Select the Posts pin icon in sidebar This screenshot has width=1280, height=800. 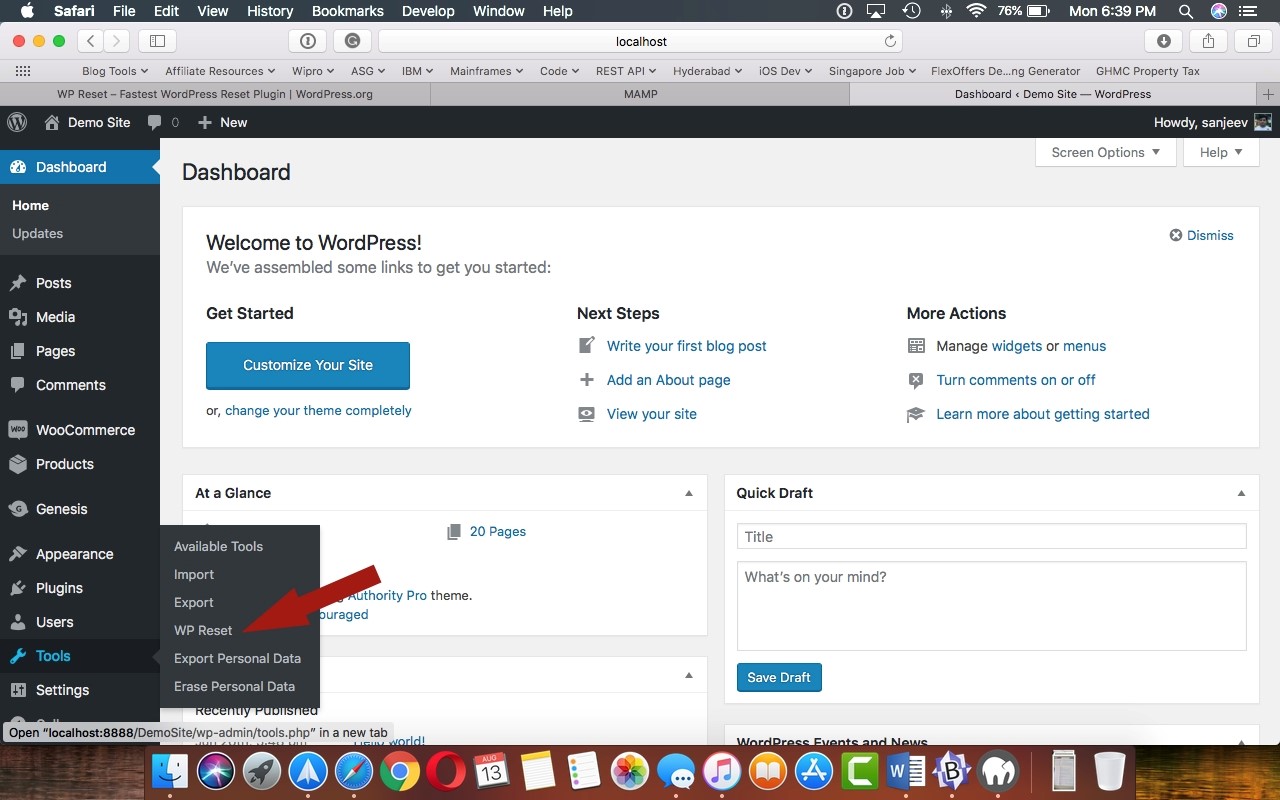pyautogui.click(x=22, y=283)
